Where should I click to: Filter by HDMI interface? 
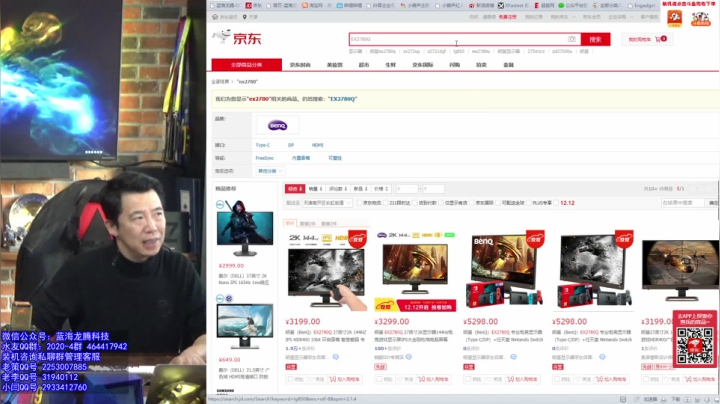[x=317, y=145]
